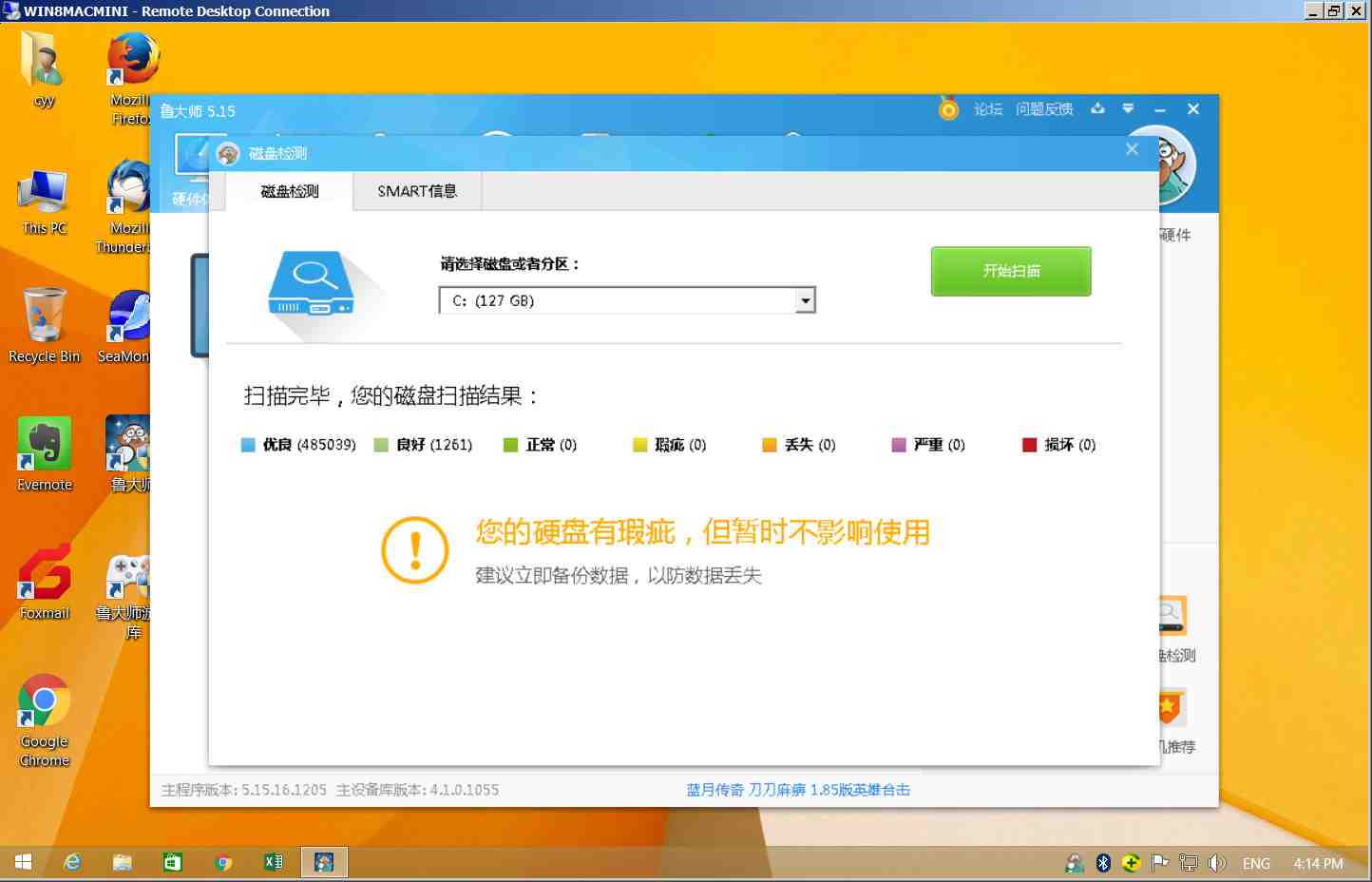1372x882 pixels.
Task: Open the Windows Start button
Action: 23,862
